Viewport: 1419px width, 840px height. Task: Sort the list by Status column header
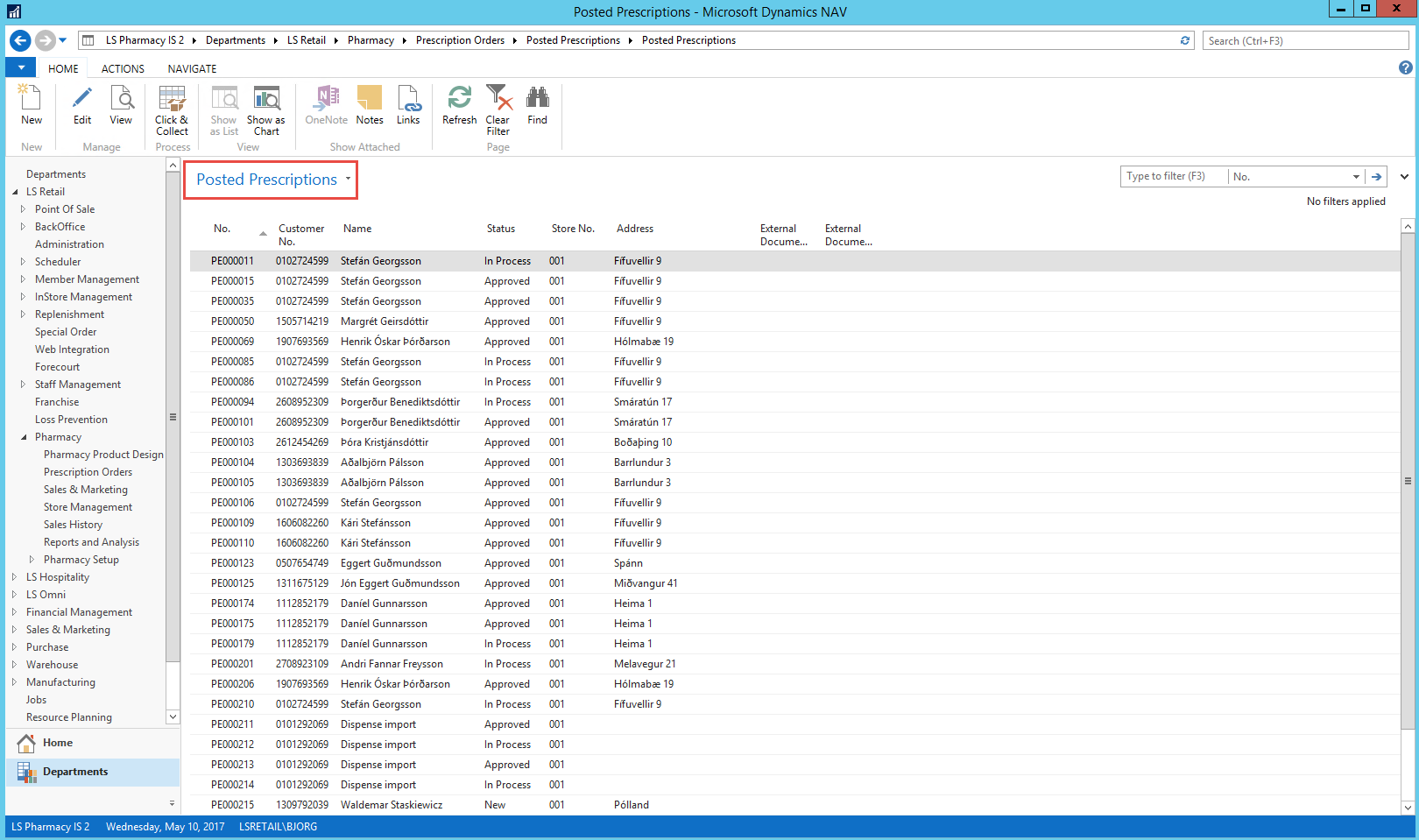pos(501,229)
